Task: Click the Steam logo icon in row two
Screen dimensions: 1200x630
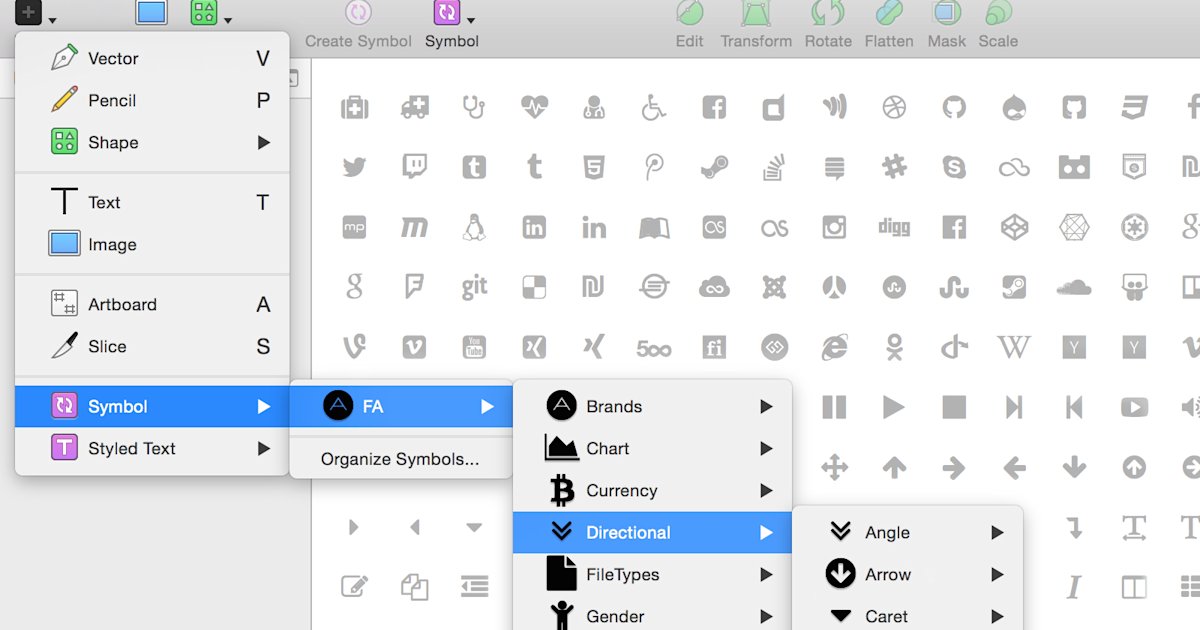Action: [x=714, y=167]
